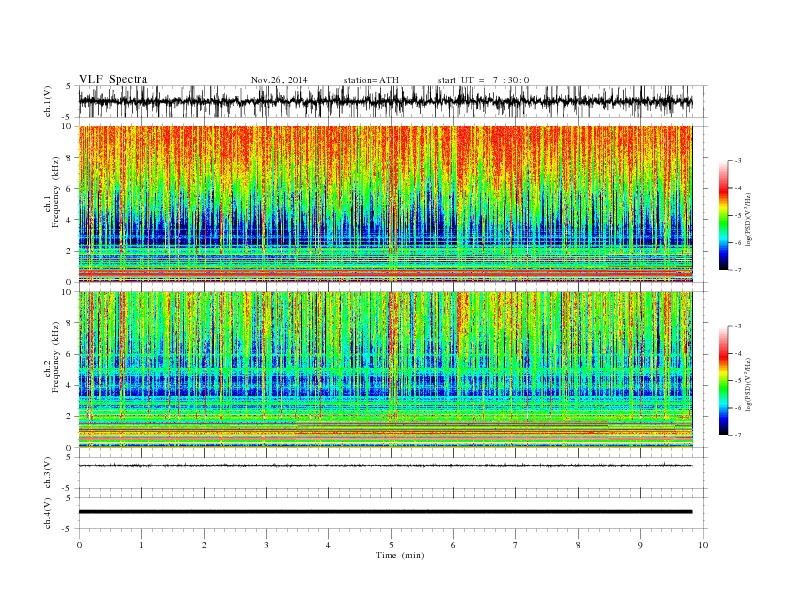Click the "3" tick on the time axis

click(266, 545)
